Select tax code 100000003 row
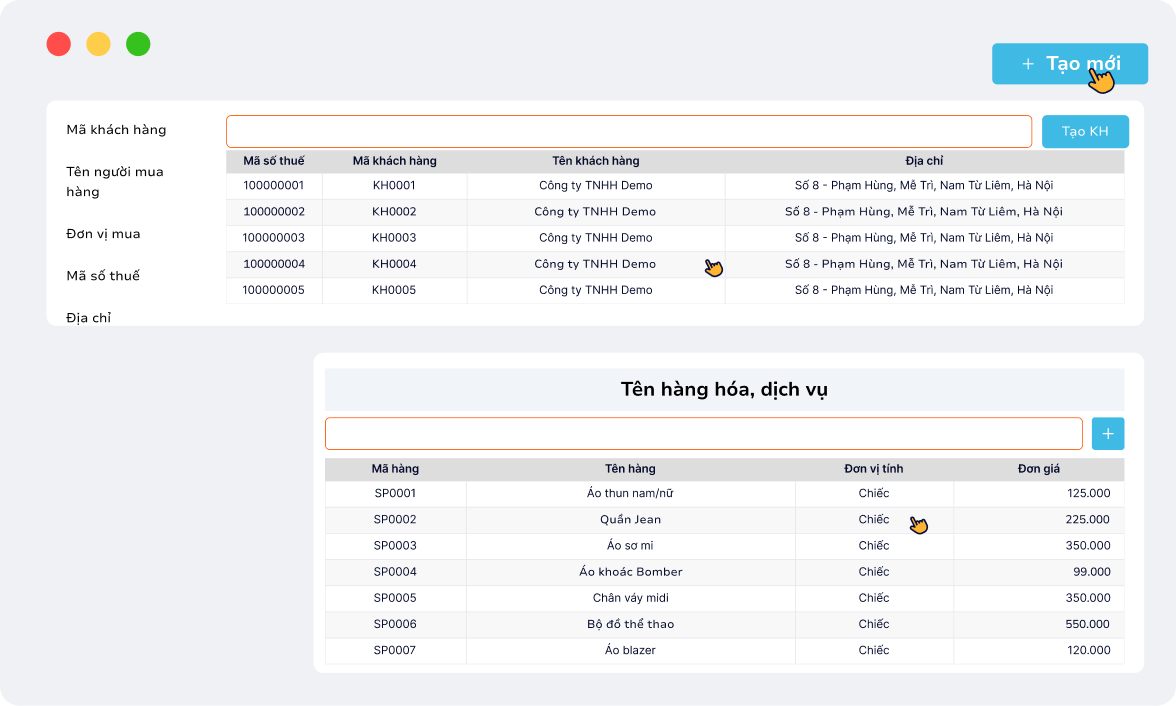 [x=274, y=238]
